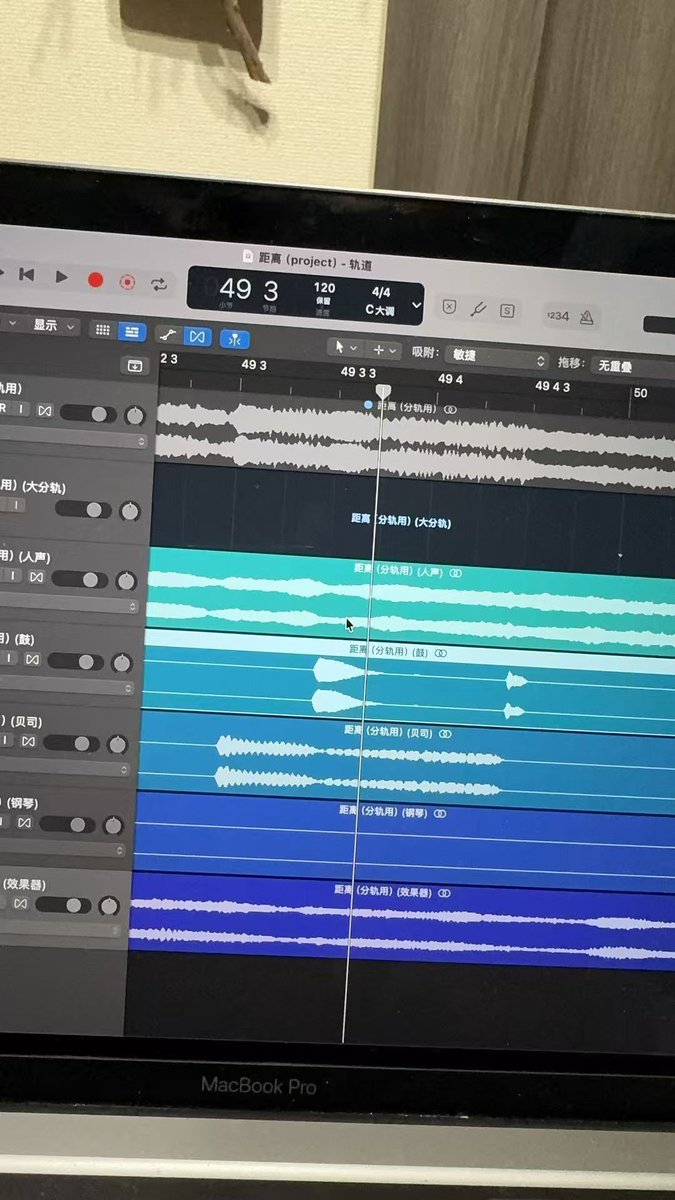Select the 距离 (分轨用) (钢琴) region
675x1200 pixels.
pyautogui.click(x=402, y=842)
